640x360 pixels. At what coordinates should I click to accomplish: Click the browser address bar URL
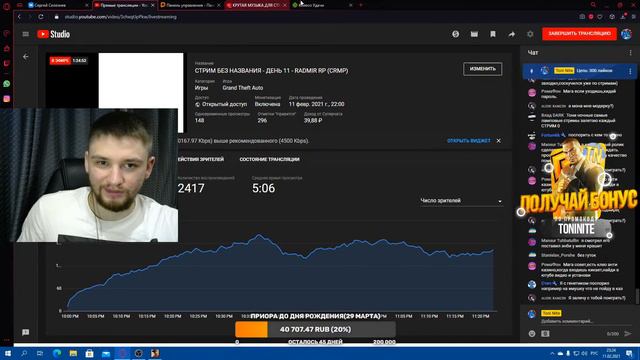120,17
